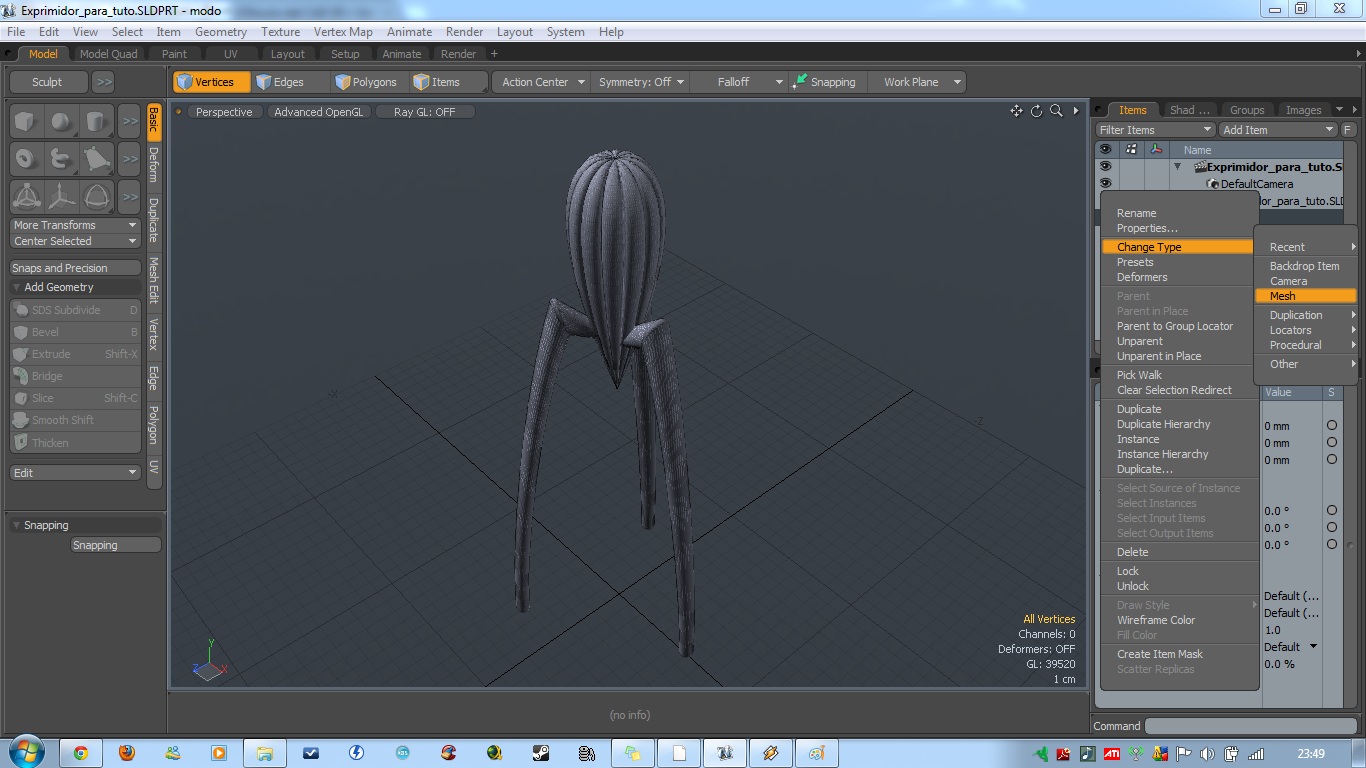Open the Add Item dropdown
1366x768 pixels.
(x=1277, y=130)
